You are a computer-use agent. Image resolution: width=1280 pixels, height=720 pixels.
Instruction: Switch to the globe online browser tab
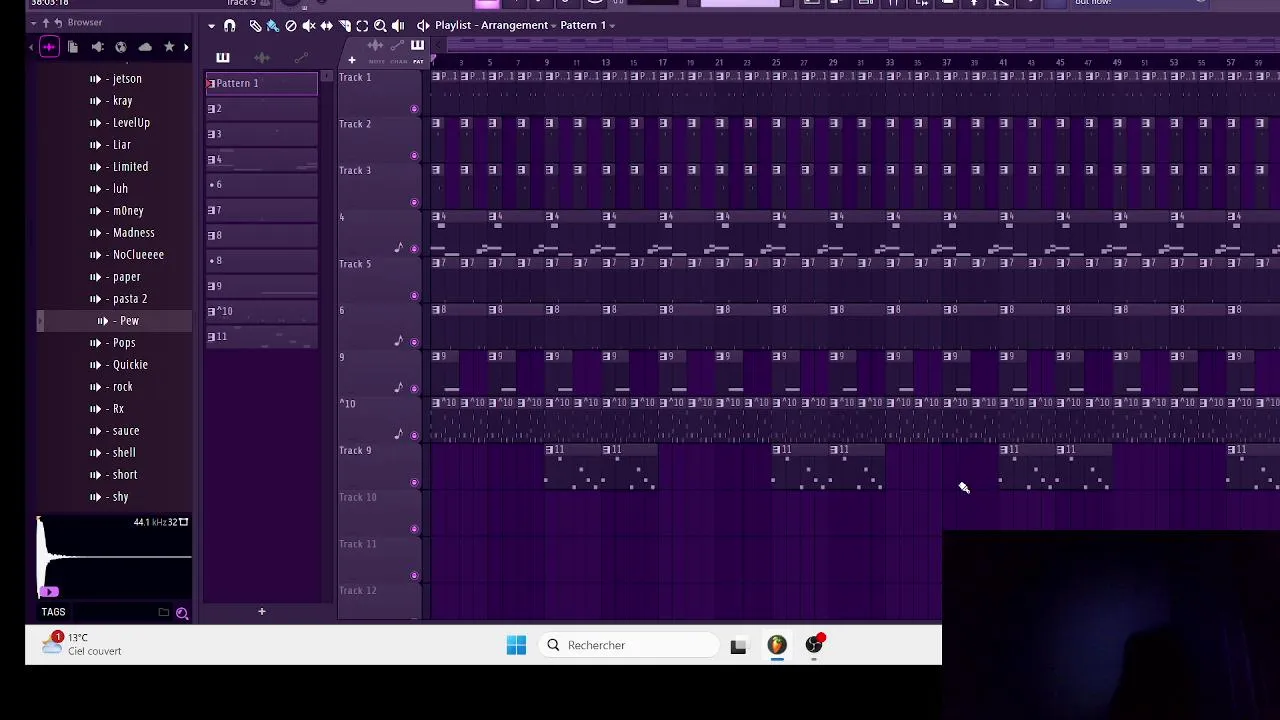pos(121,47)
